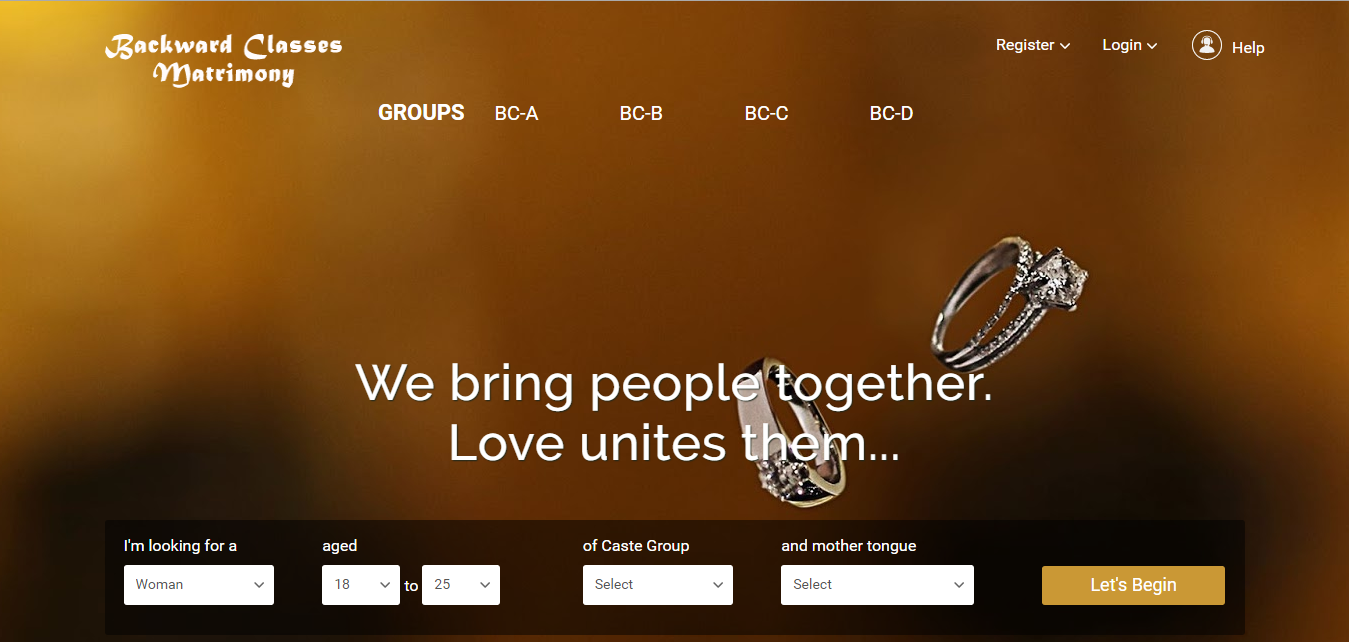Image resolution: width=1349 pixels, height=642 pixels.
Task: Click the Register chevron arrow
Action: (1065, 46)
